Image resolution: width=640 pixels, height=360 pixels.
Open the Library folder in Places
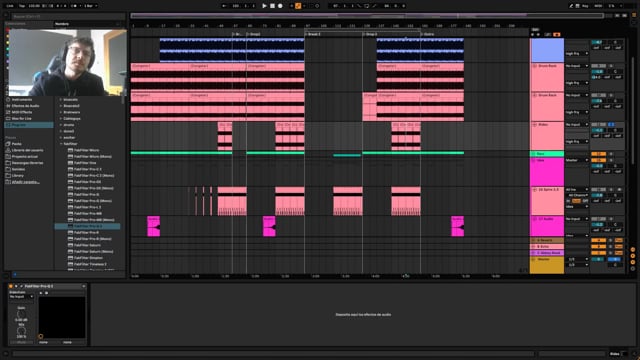18,176
